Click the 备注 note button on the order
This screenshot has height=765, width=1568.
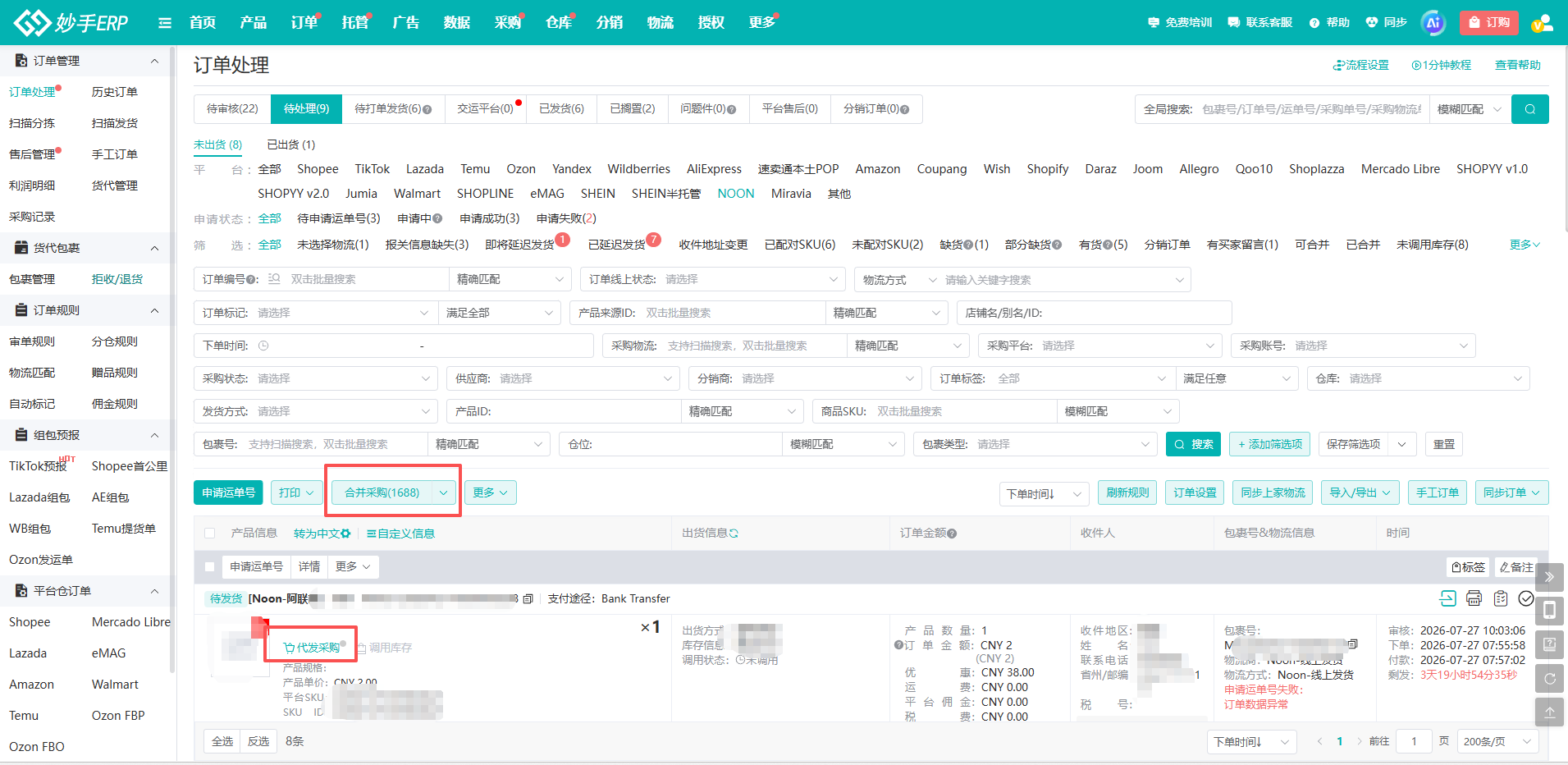[1516, 567]
